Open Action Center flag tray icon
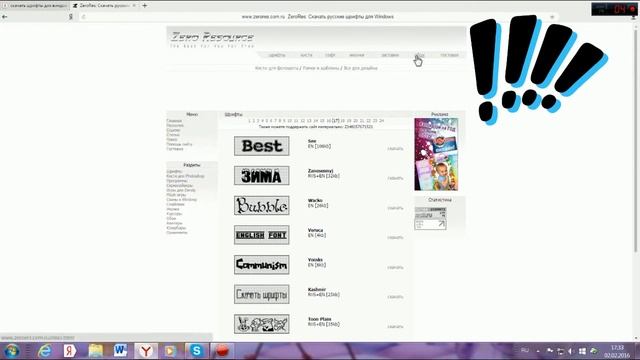This screenshot has height=360, width=640. point(550,351)
